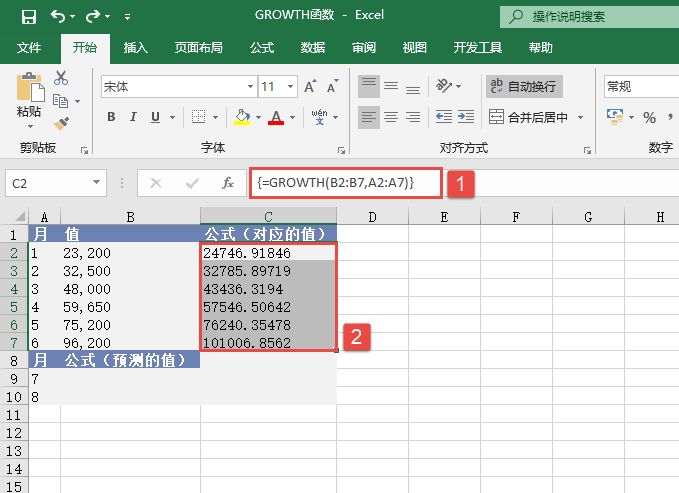The width and height of the screenshot is (679, 493).
Task: Switch to the 公式 ribbon tab
Action: tap(262, 47)
